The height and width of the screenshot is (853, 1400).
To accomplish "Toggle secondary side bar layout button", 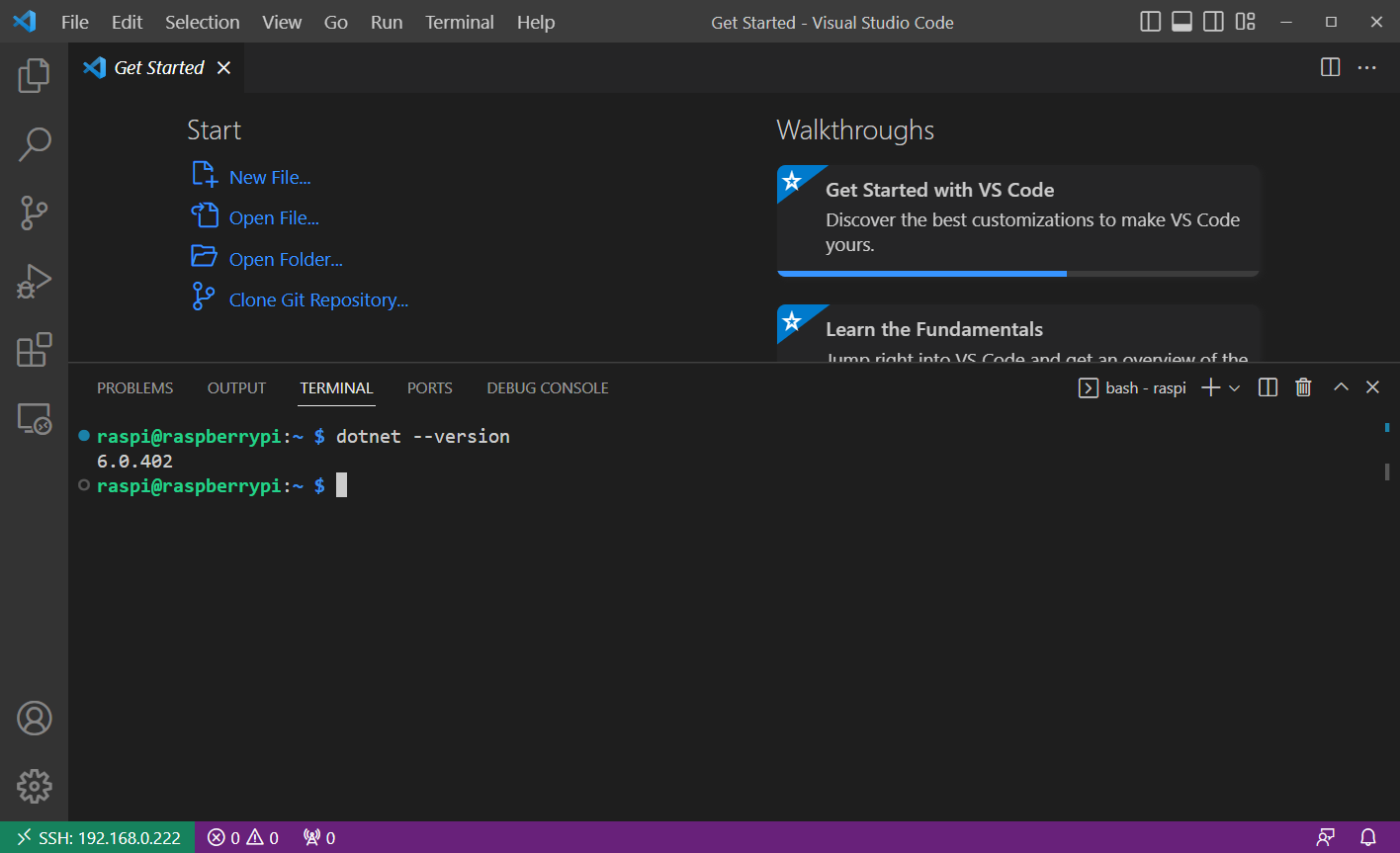I will coord(1213,22).
